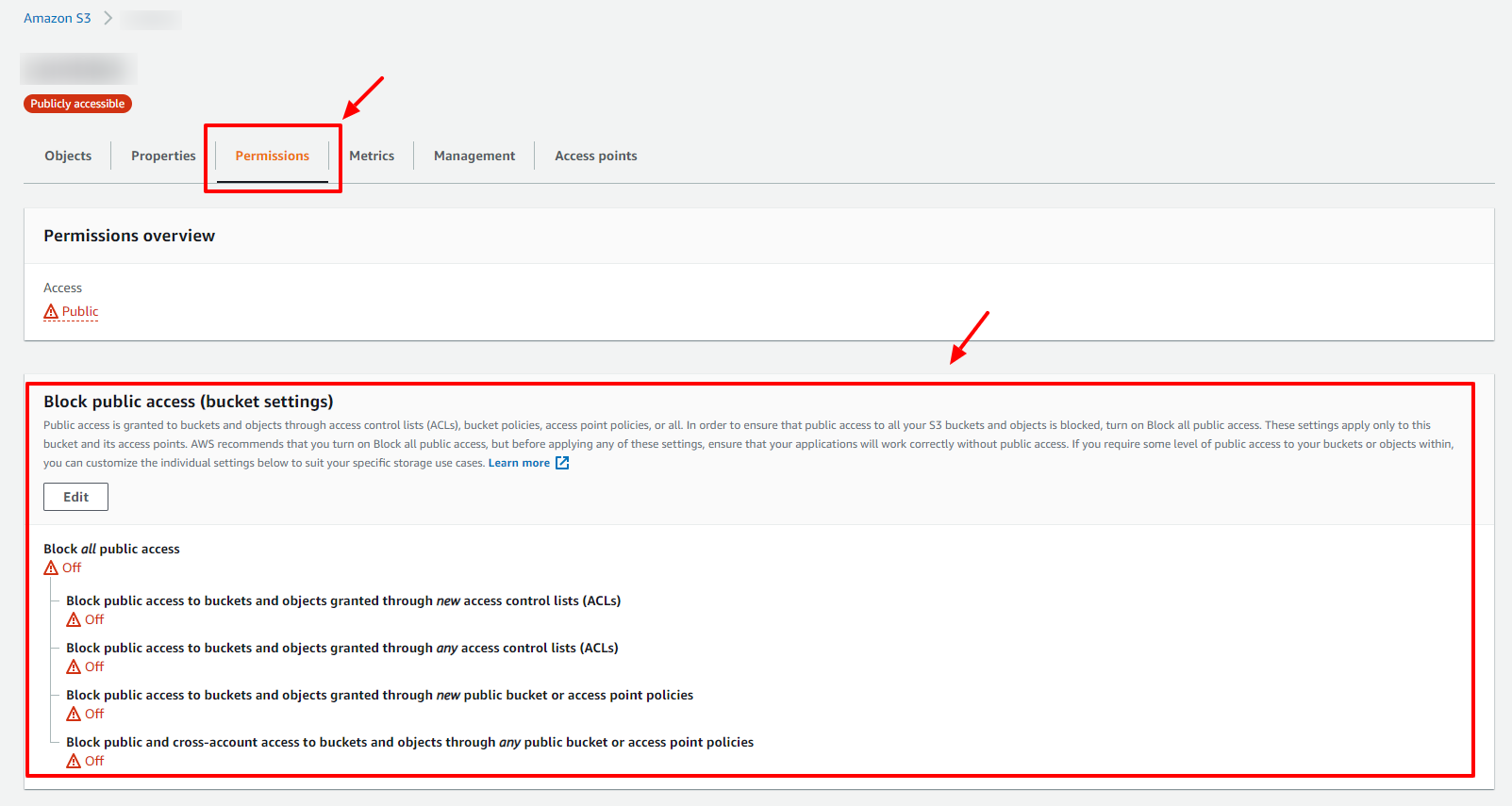1512x806 pixels.
Task: Click the Amazon S3 breadcrumb link
Action: click(x=57, y=18)
